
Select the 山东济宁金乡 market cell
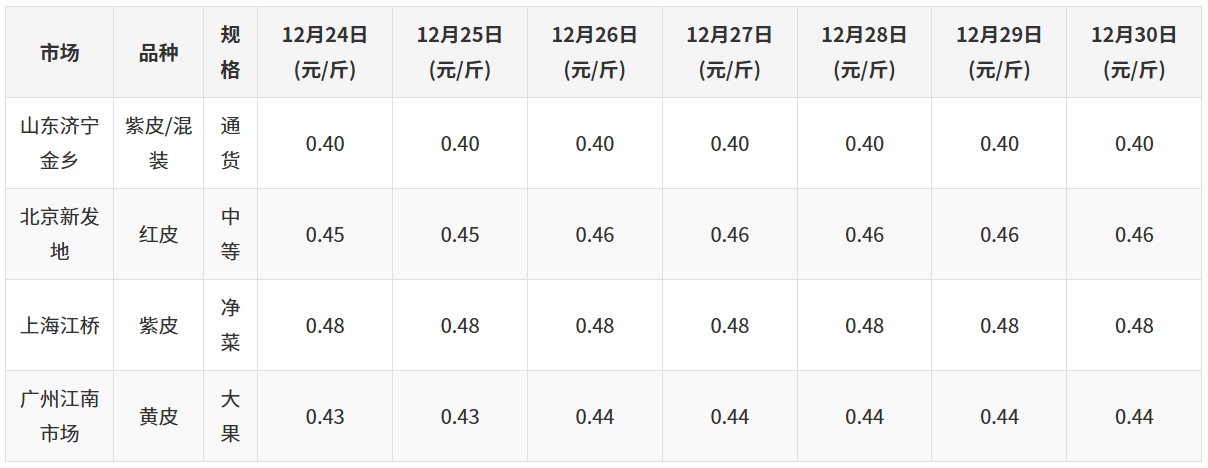[60, 143]
